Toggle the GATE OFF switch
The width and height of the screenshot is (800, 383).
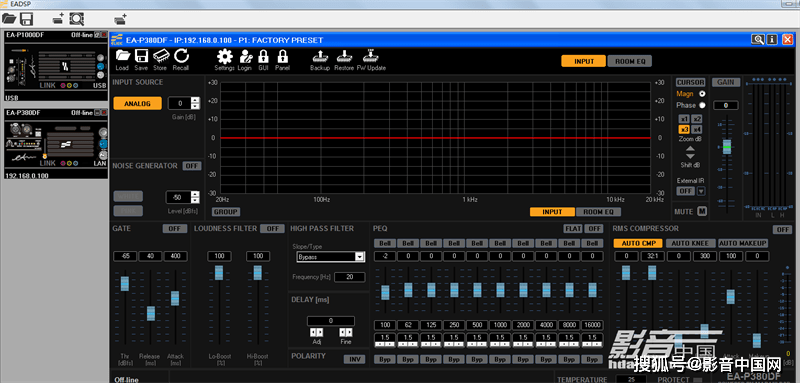(x=174, y=228)
